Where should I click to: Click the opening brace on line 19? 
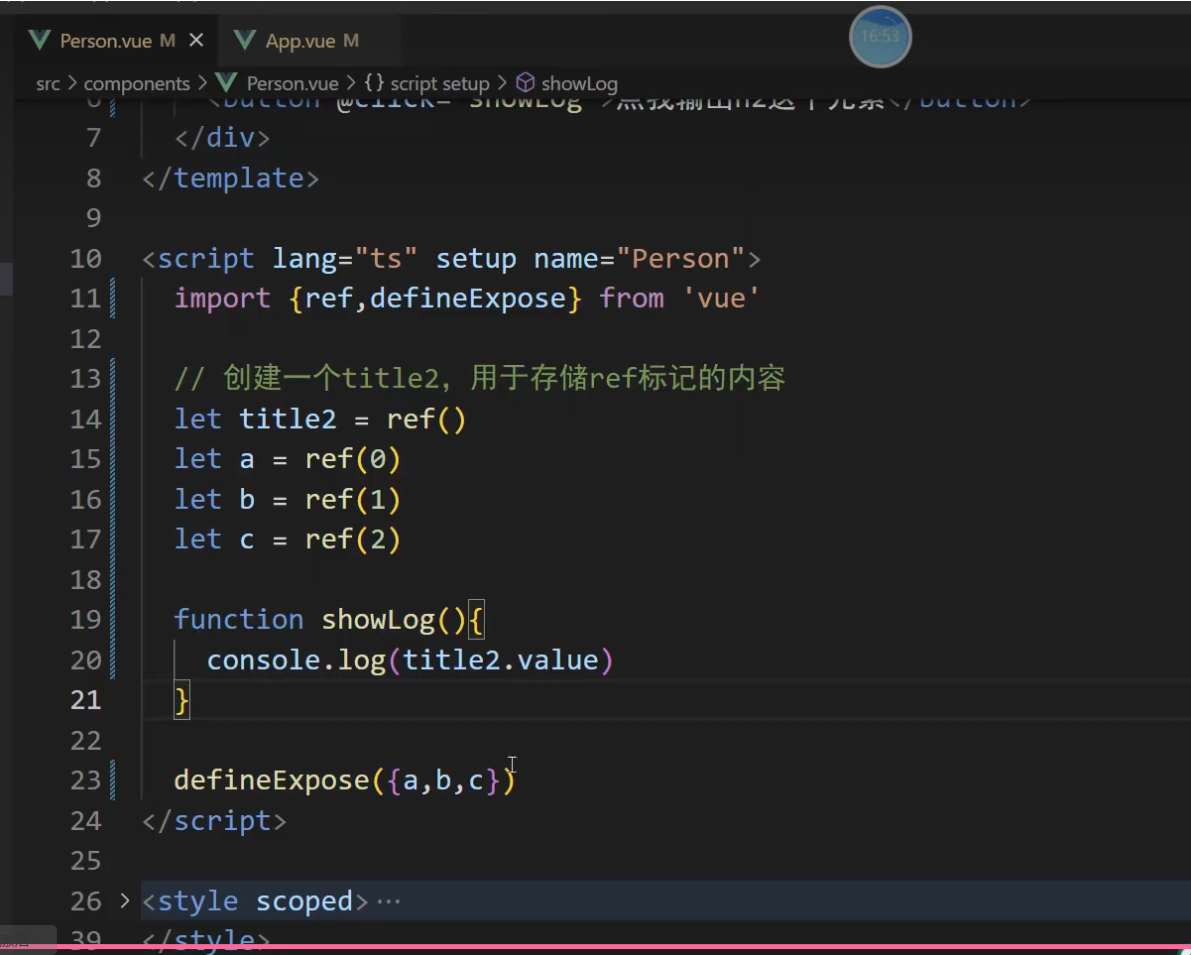(476, 620)
